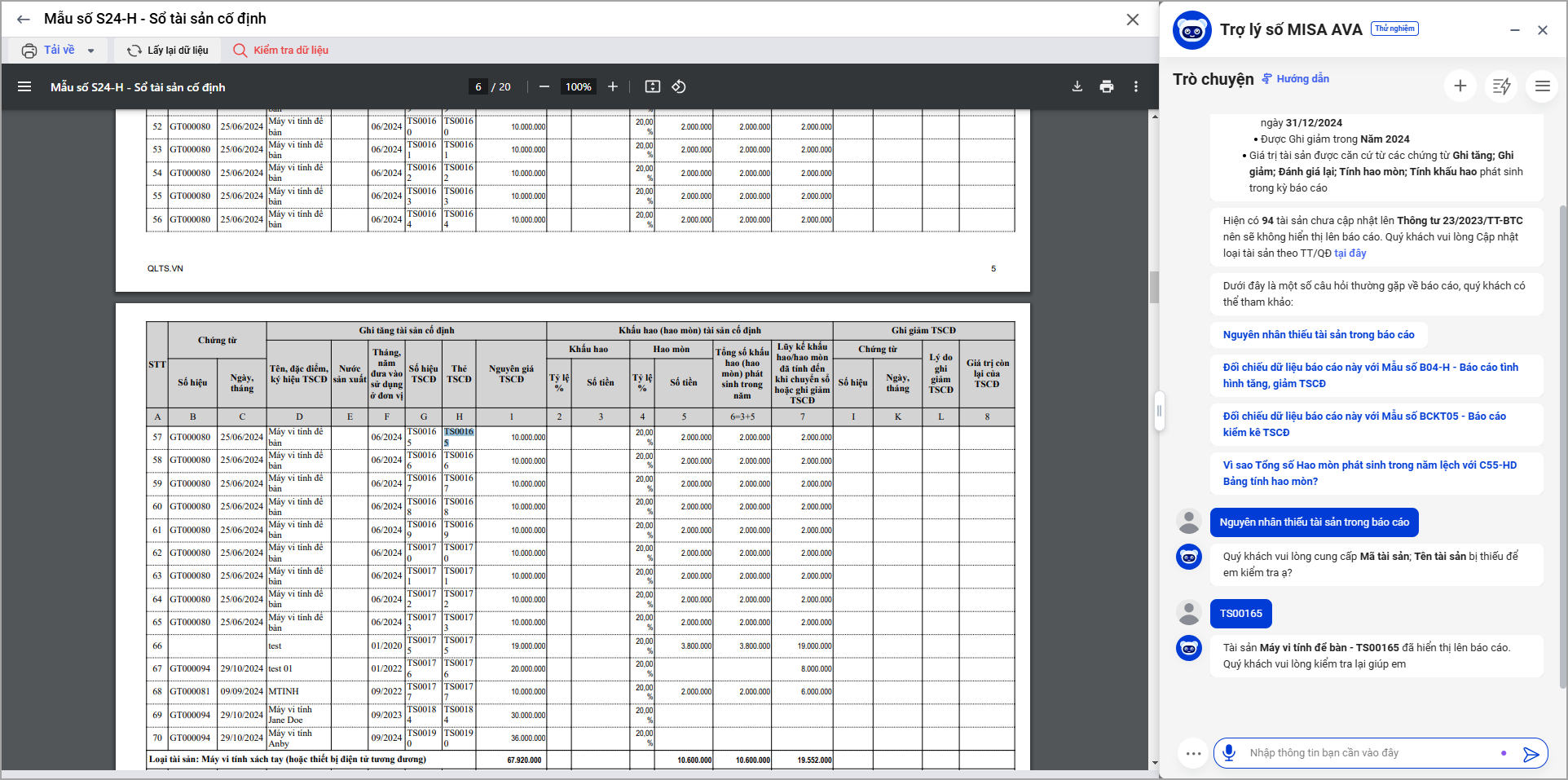This screenshot has width=1568, height=780.
Task: Rotate the document with the rotate icon
Action: point(679,86)
